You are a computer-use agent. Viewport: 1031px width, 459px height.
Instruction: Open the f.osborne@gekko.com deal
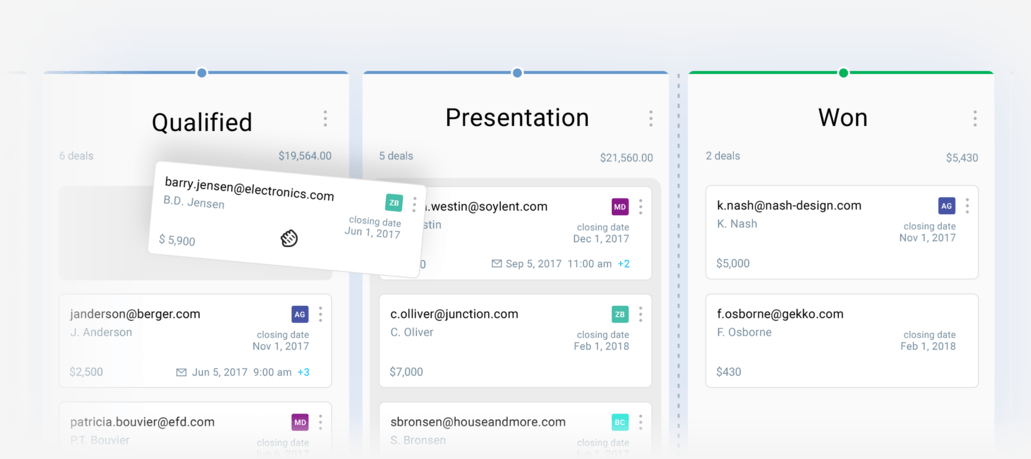click(x=780, y=314)
